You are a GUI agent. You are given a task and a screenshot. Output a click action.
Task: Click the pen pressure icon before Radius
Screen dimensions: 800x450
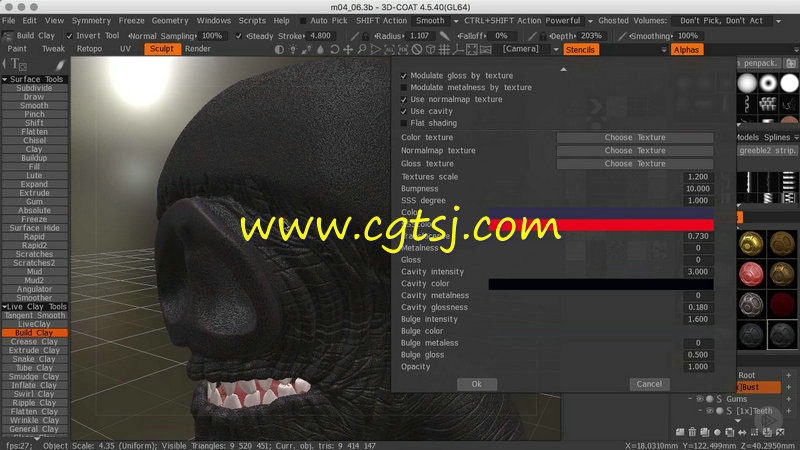355,36
